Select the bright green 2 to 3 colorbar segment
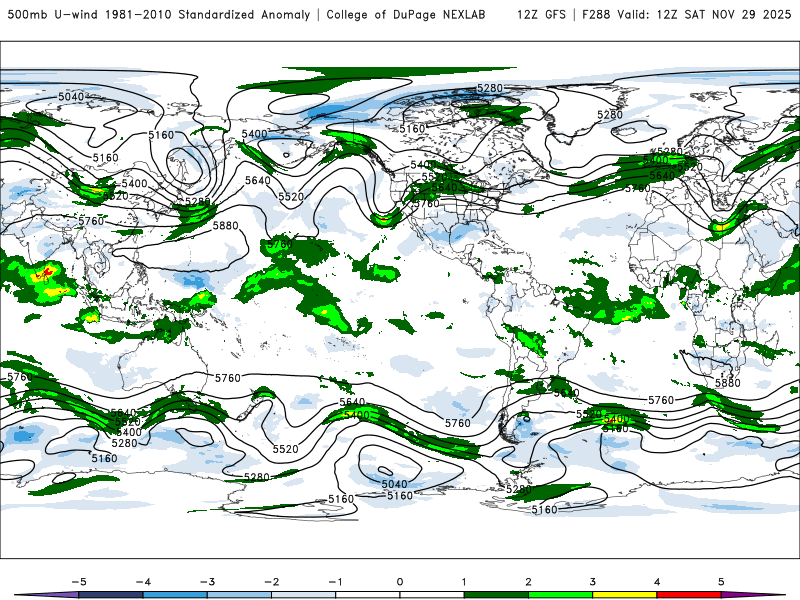800x600 pixels. 560,595
